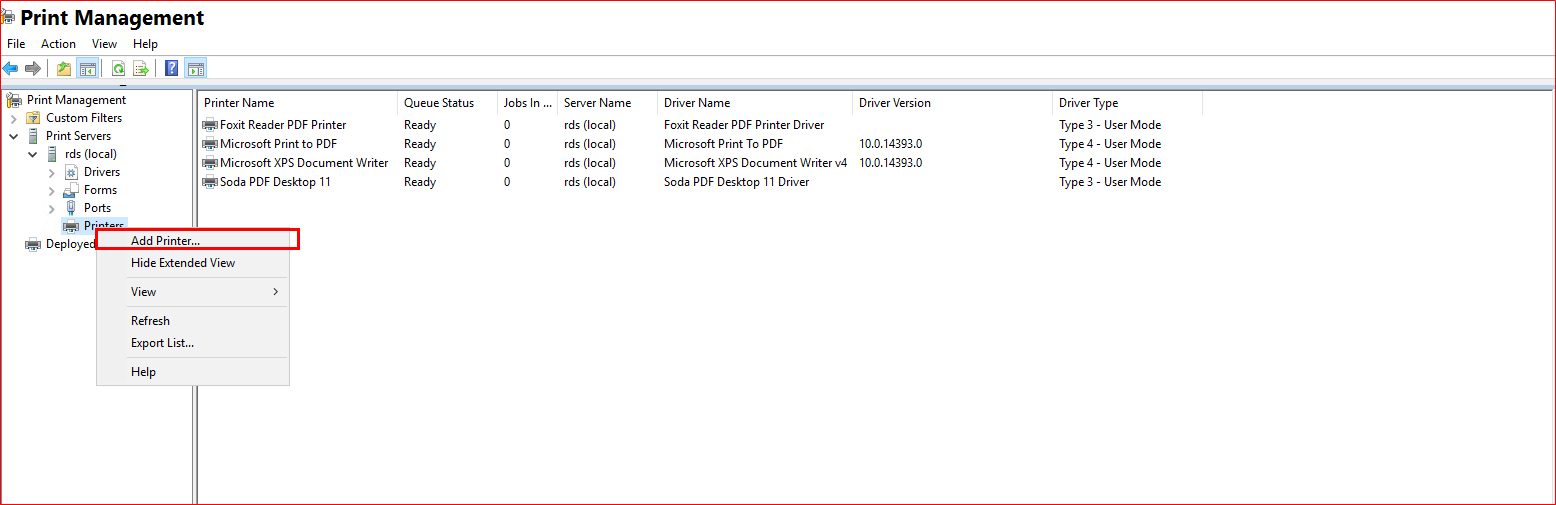Click the Up one level folder icon

(x=64, y=68)
